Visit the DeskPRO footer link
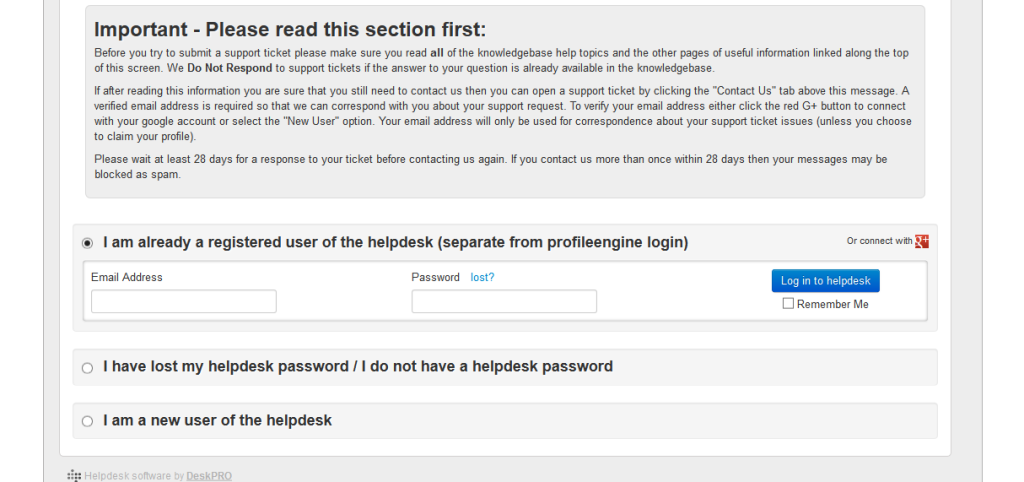 tap(209, 476)
